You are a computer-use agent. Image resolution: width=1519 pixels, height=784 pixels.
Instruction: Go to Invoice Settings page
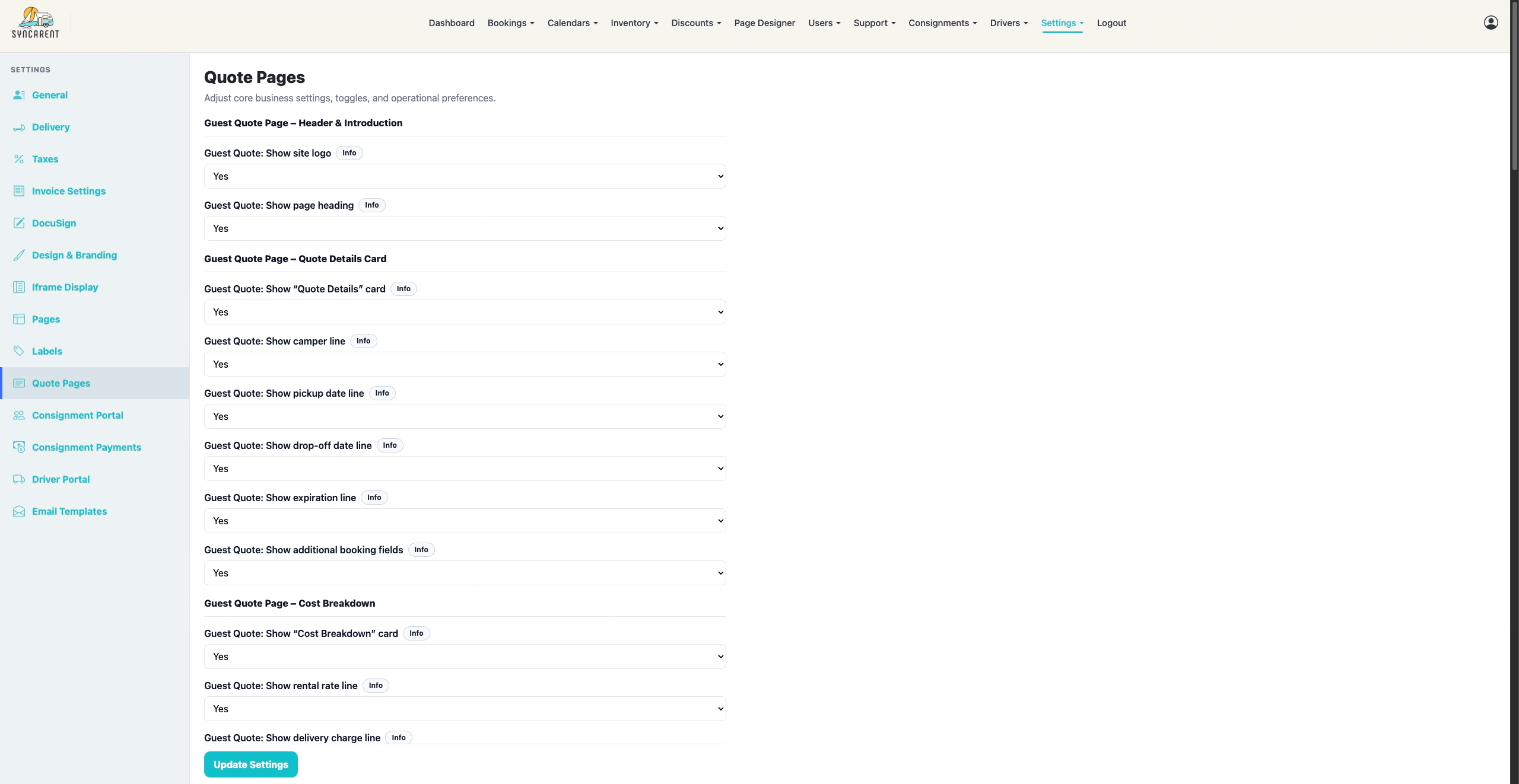(69, 191)
